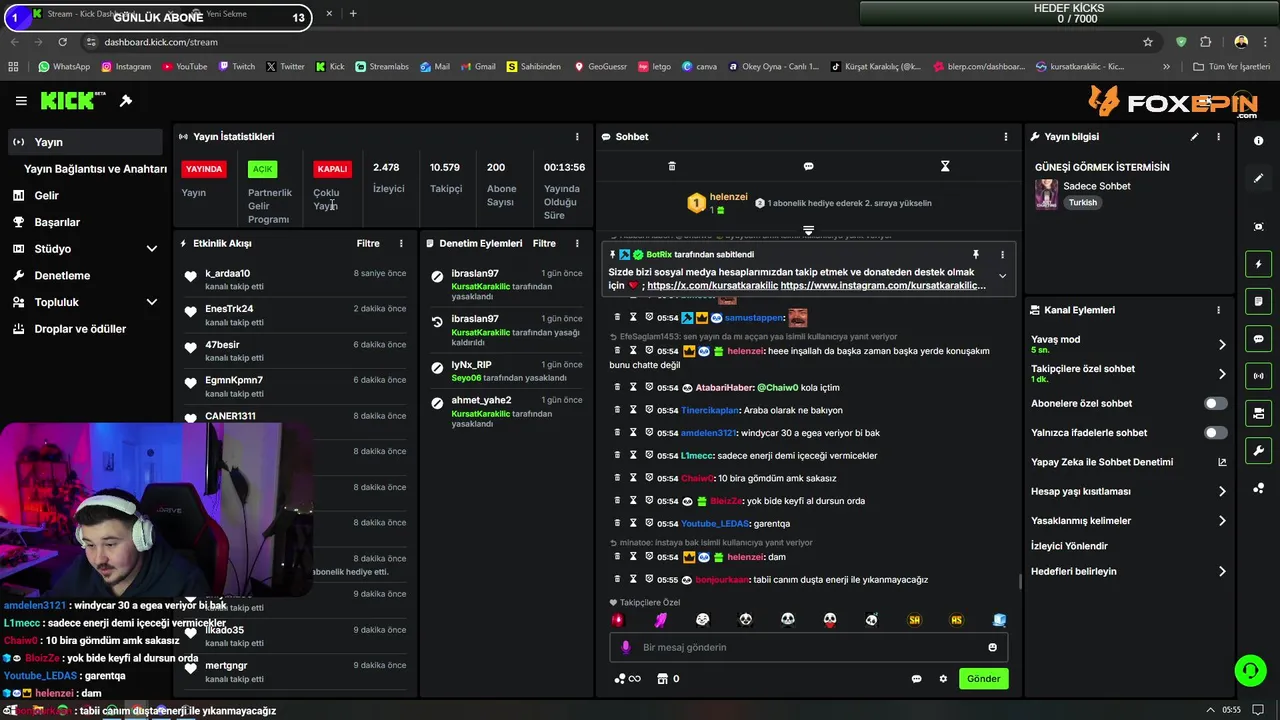Click the pin icon next to KICK logo
This screenshot has height=720, width=1280.
pos(126,101)
